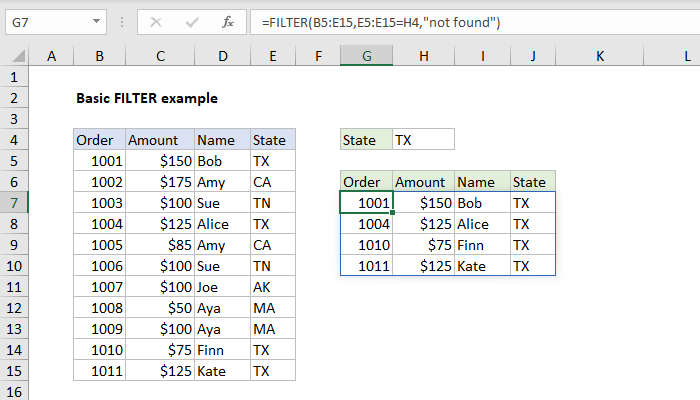Click the formula bar FILTER formula text
This screenshot has width=700, height=400.
coord(381,22)
